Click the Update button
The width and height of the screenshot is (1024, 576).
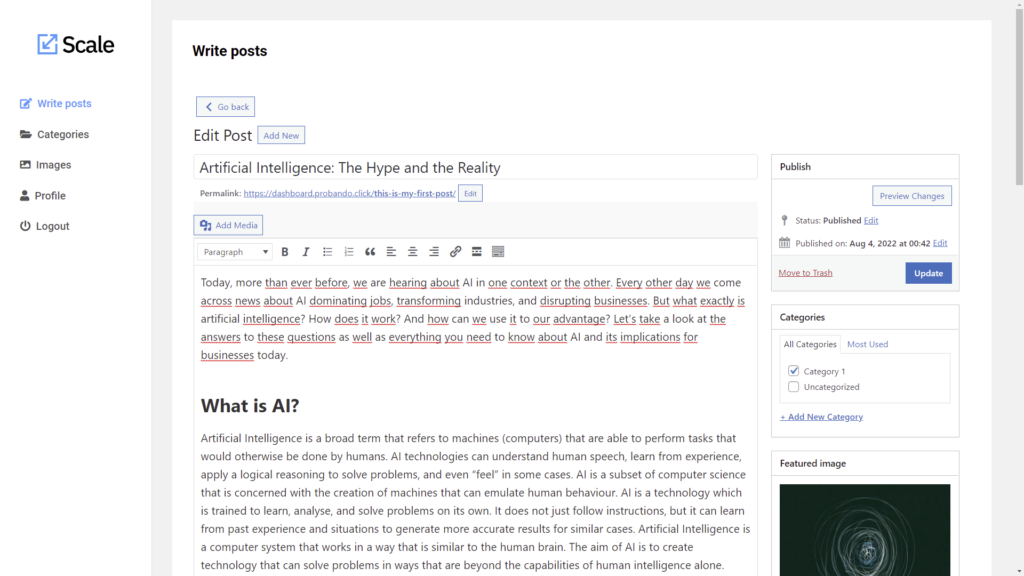(x=928, y=272)
